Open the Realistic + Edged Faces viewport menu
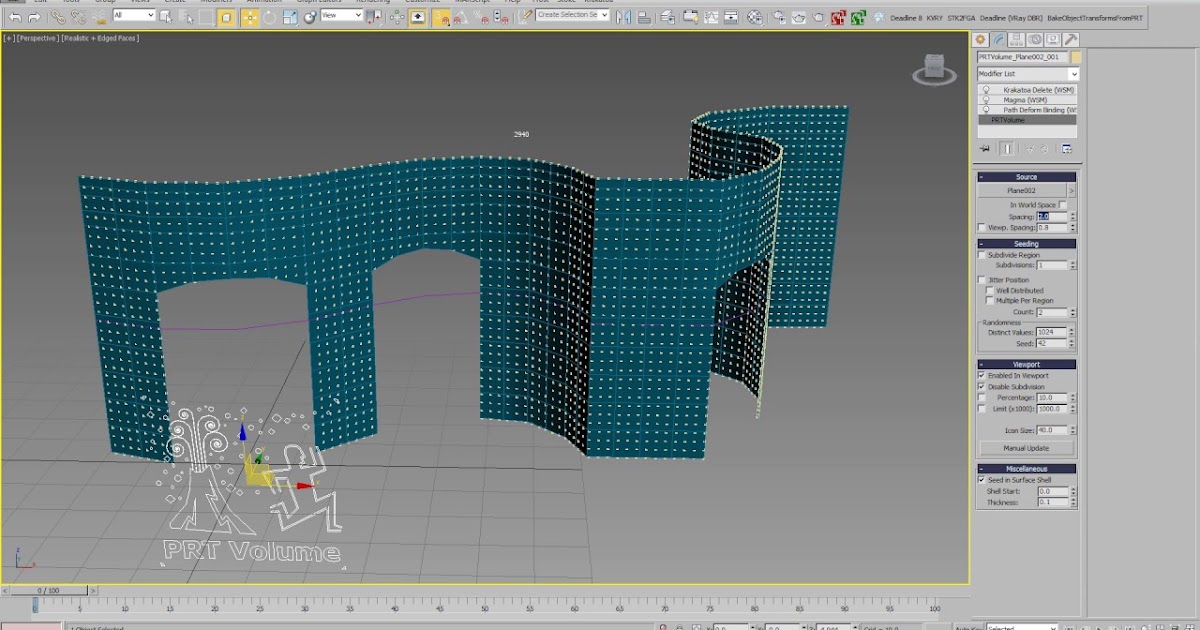Viewport: 1200px width, 630px height. (x=100, y=38)
